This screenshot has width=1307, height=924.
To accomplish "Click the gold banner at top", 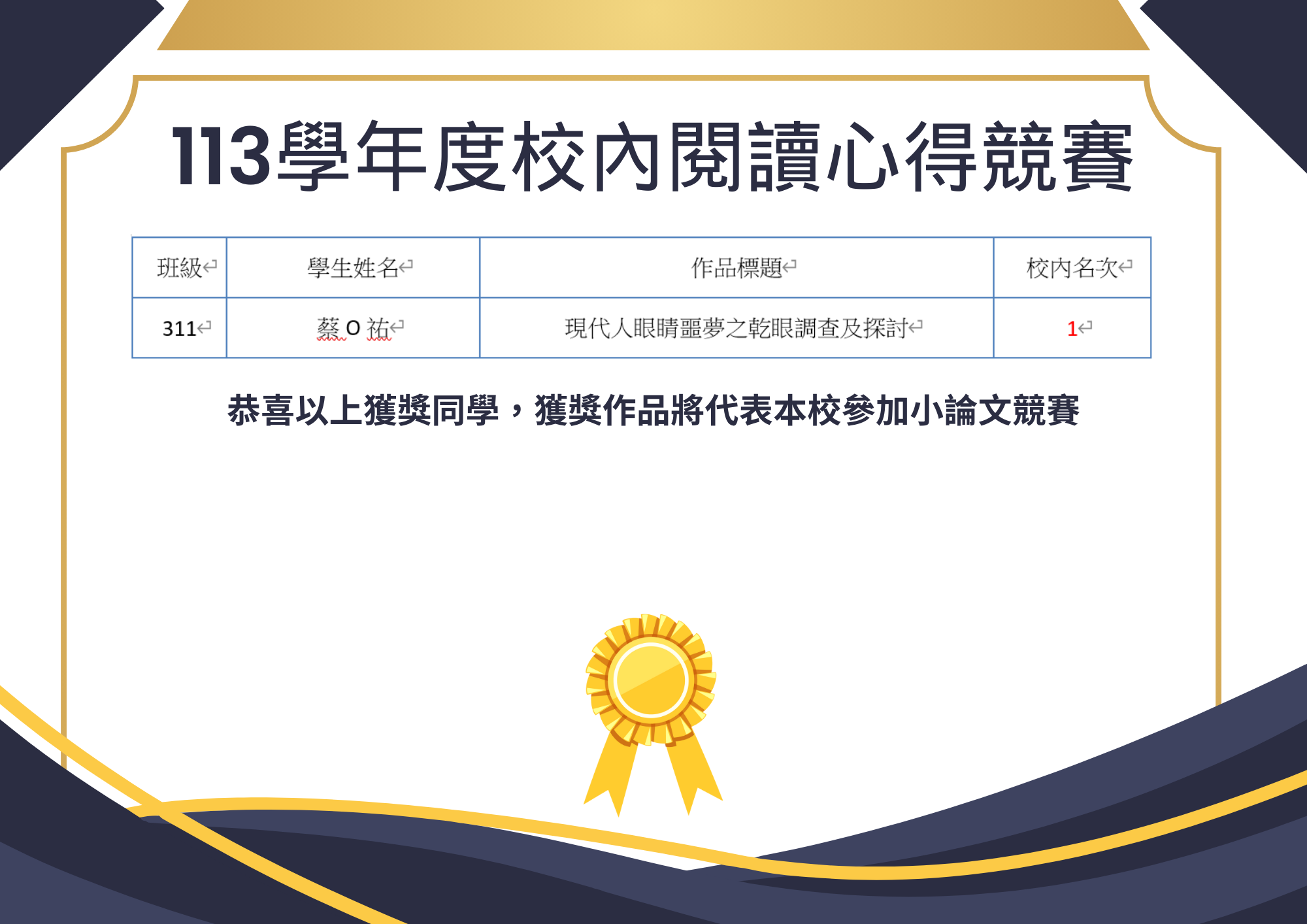I will click(x=652, y=25).
